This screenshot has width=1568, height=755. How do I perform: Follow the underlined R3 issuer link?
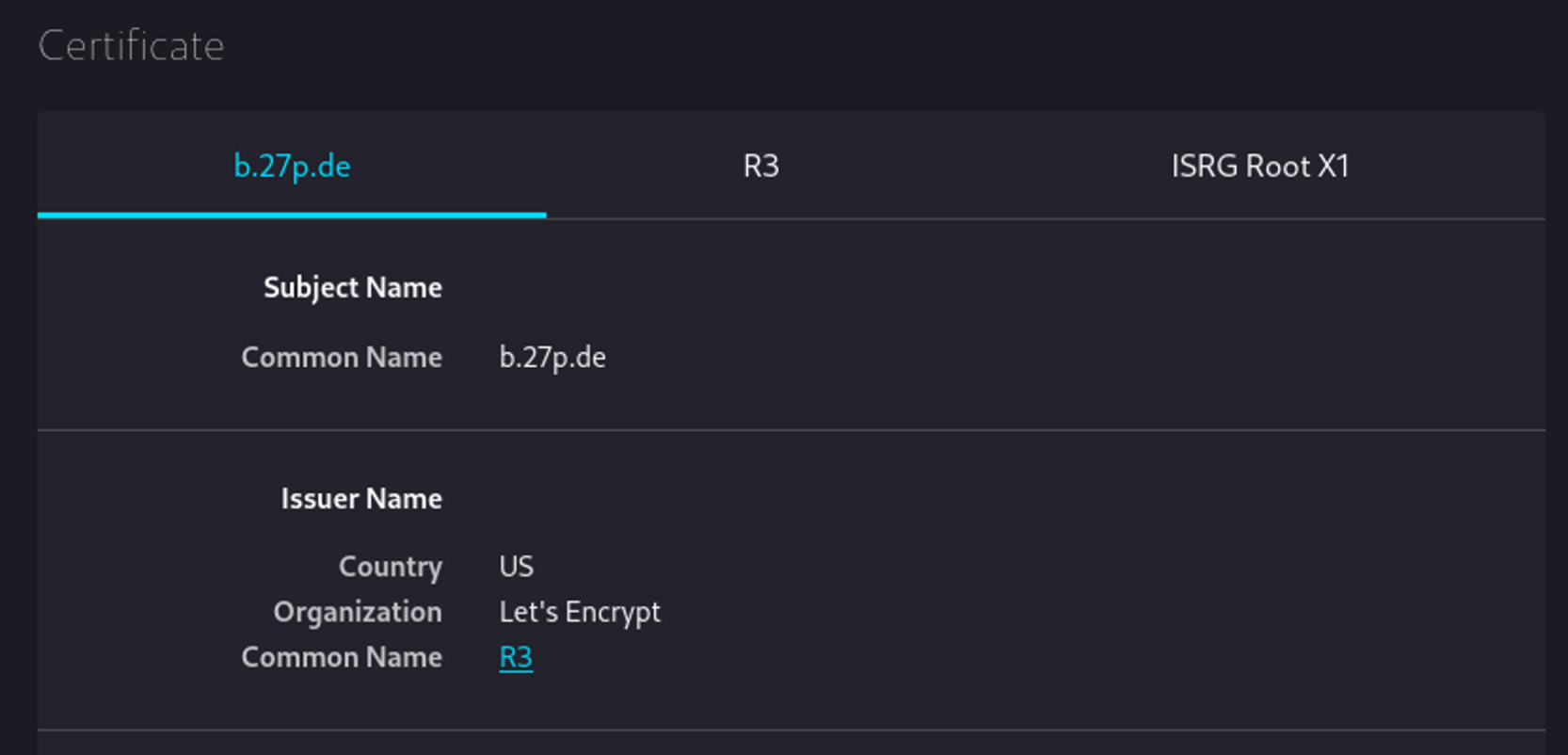coord(516,657)
